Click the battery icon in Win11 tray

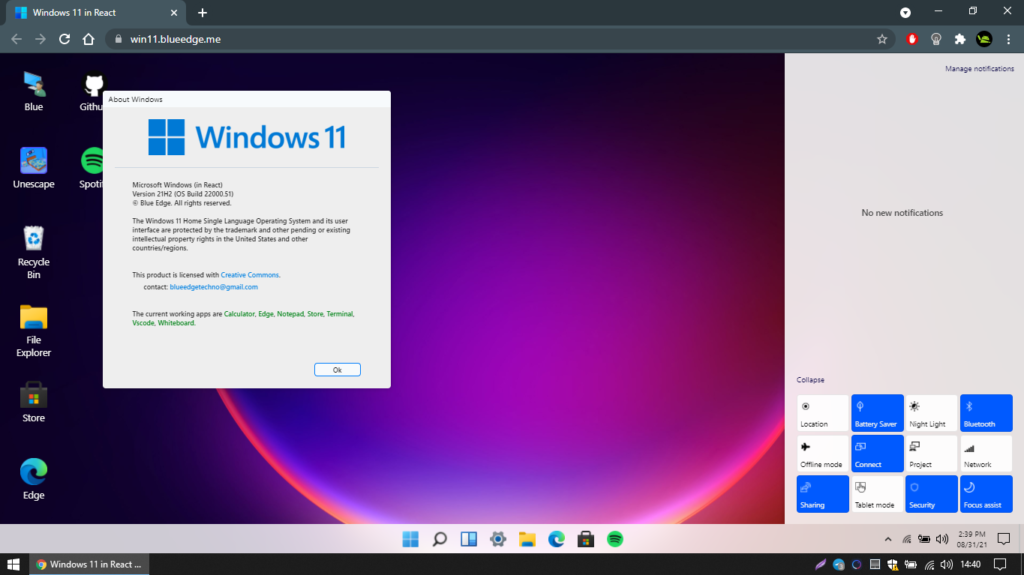coord(924,539)
